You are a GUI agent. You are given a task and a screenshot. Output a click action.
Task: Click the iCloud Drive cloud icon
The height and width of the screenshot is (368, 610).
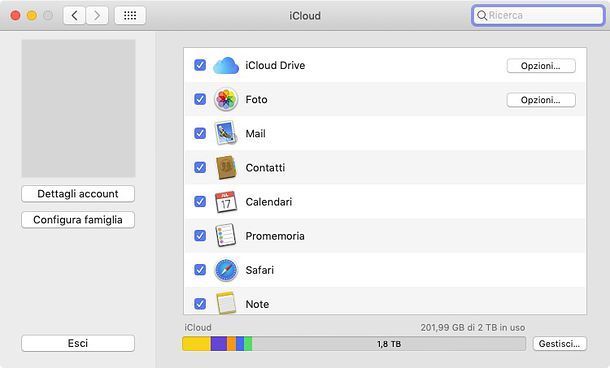tap(226, 65)
